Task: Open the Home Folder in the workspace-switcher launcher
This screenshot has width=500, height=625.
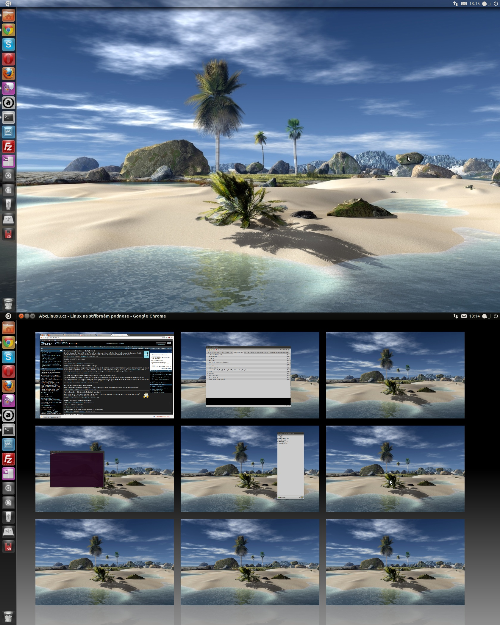Action: coord(8,328)
